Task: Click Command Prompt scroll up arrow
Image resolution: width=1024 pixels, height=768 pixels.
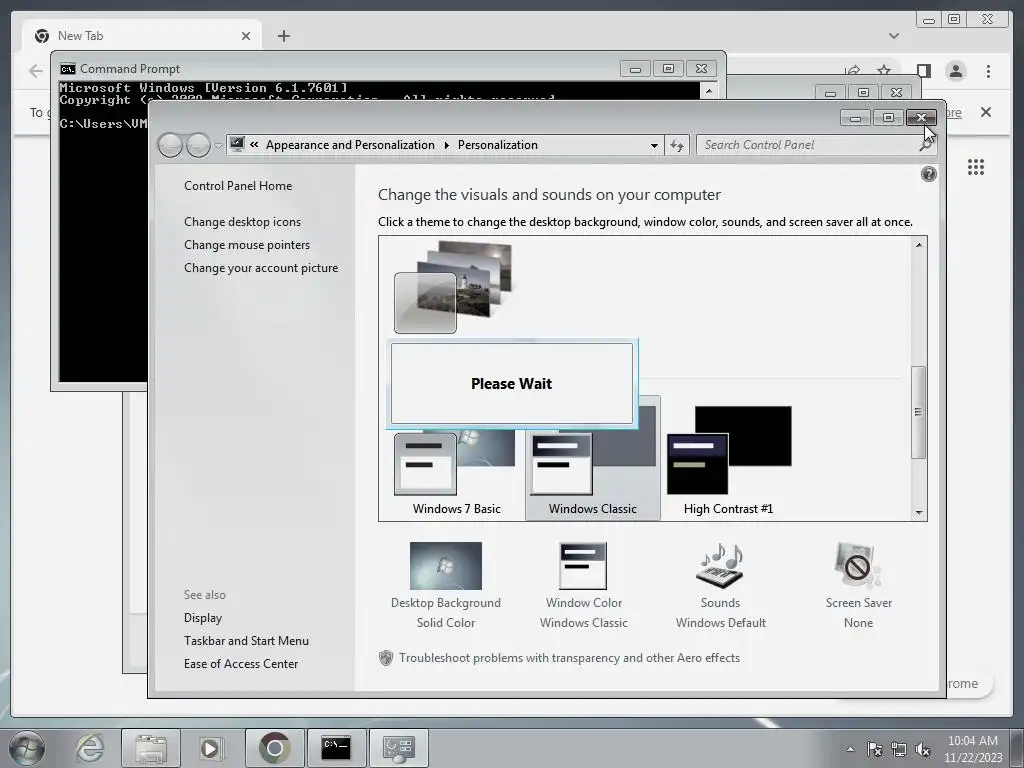Action: [709, 91]
